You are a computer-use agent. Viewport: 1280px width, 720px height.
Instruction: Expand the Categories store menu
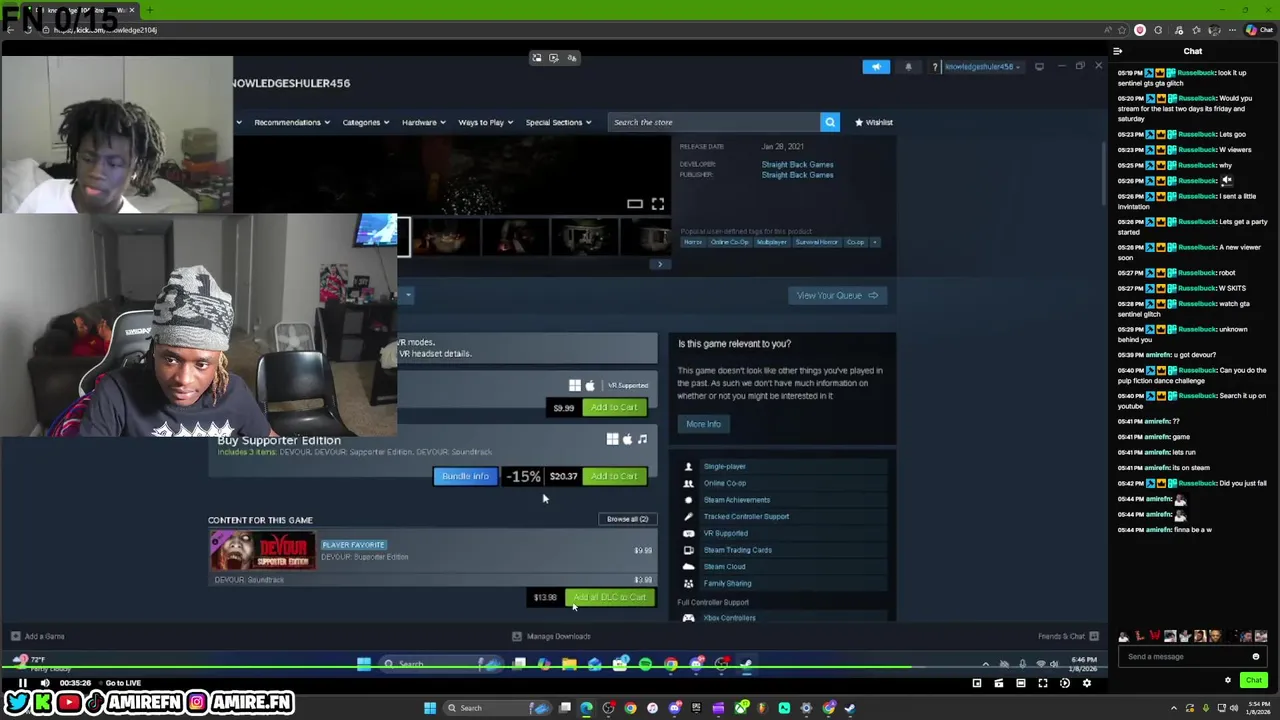coord(366,122)
